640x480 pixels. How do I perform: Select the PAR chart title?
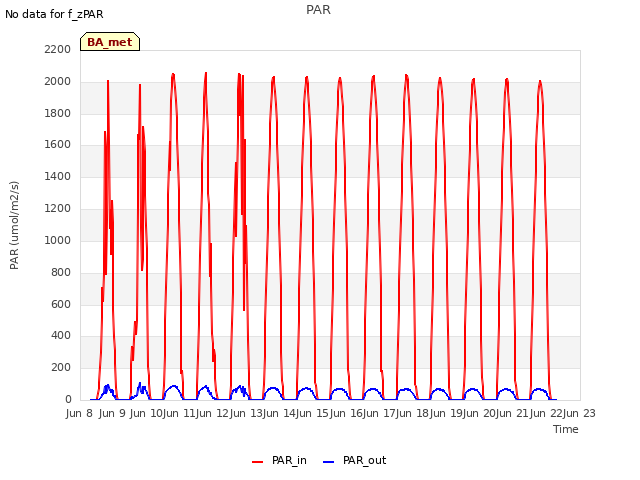pyautogui.click(x=318, y=10)
